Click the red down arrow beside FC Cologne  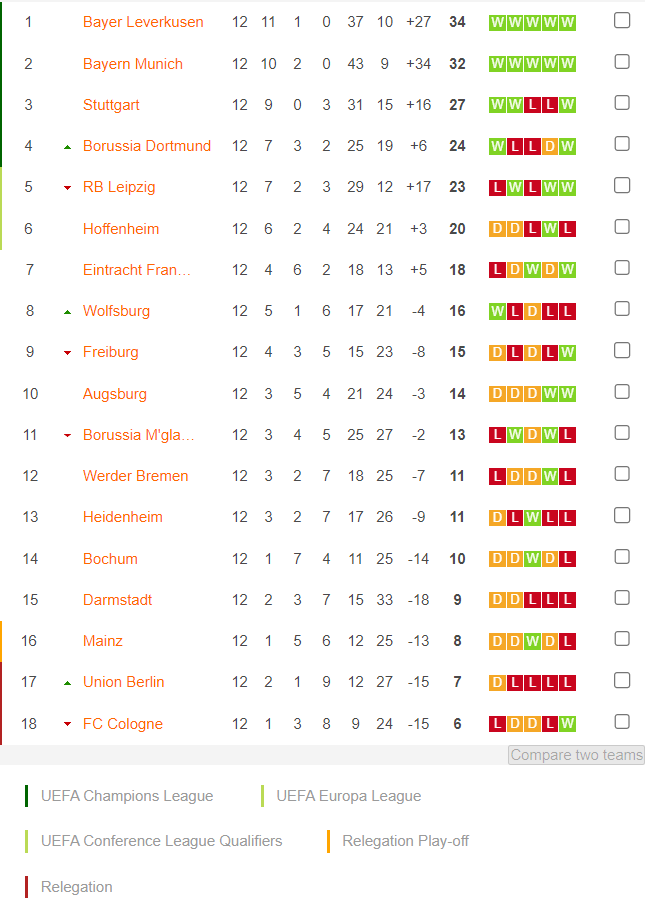[x=68, y=724]
